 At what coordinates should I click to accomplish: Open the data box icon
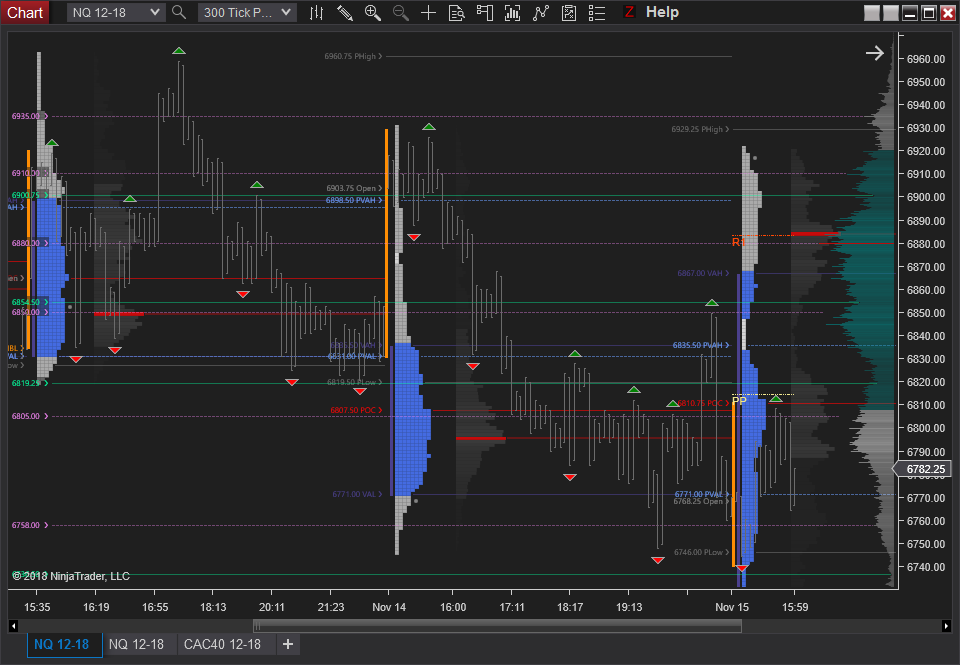(457, 12)
